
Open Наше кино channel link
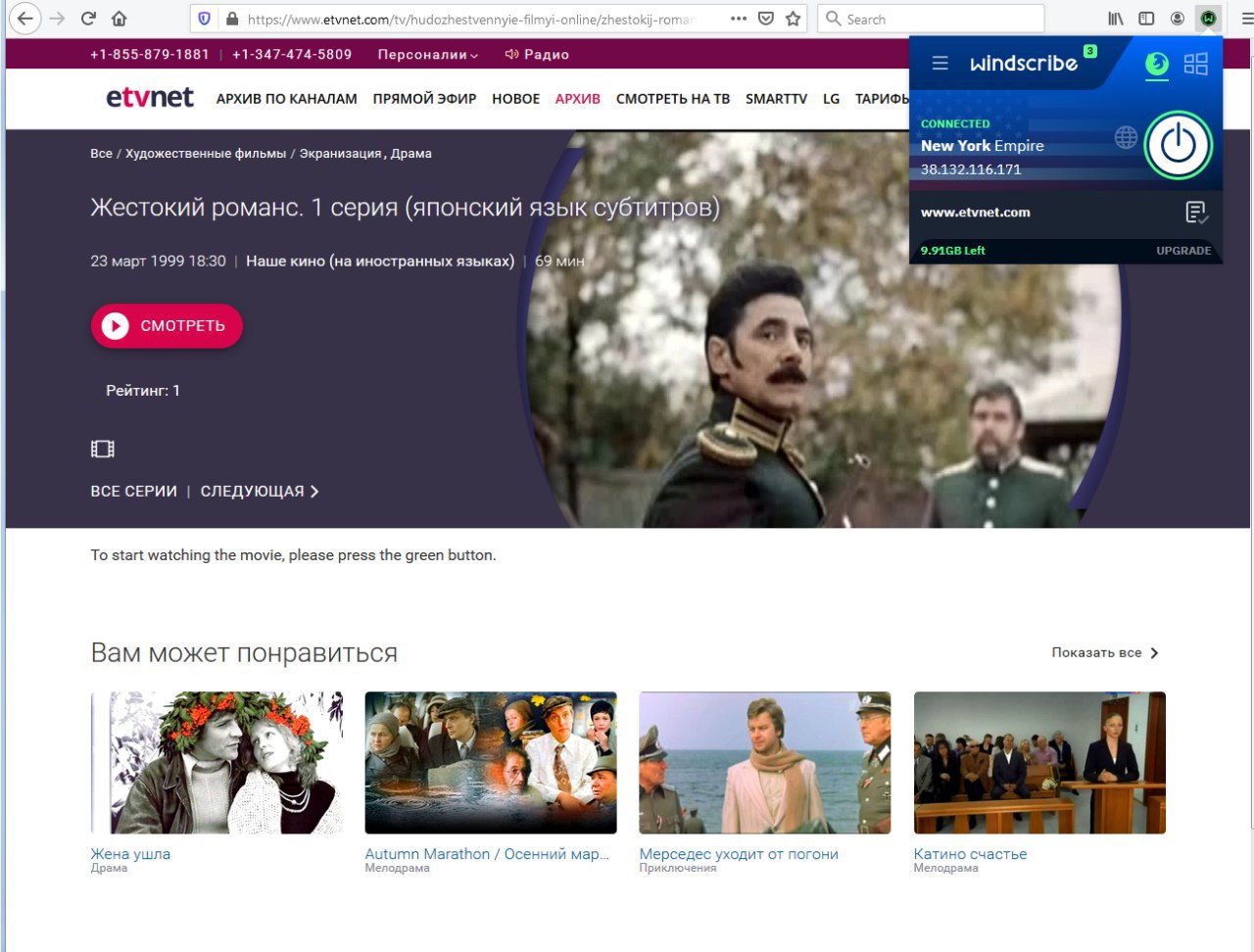(x=380, y=262)
